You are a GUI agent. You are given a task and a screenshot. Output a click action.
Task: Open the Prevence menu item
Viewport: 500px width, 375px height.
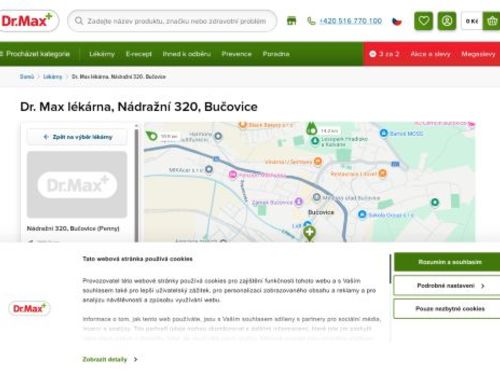[x=236, y=54]
